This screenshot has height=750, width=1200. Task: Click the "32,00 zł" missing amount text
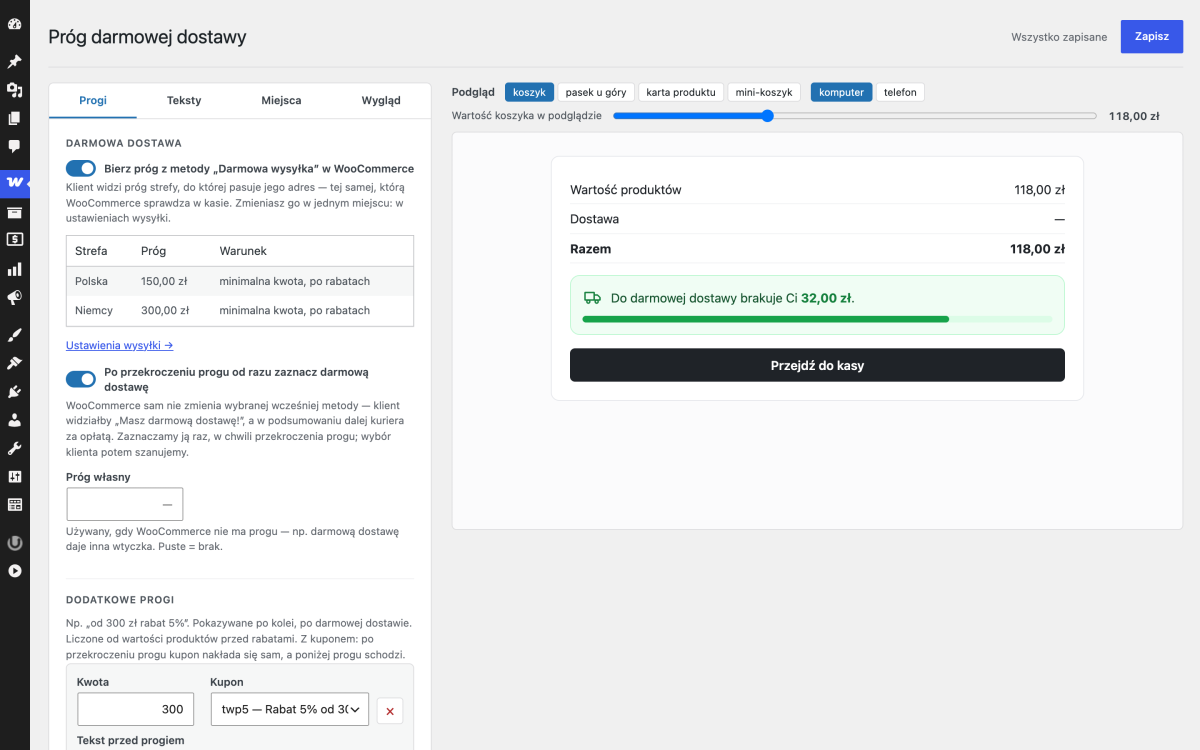[x=826, y=298]
